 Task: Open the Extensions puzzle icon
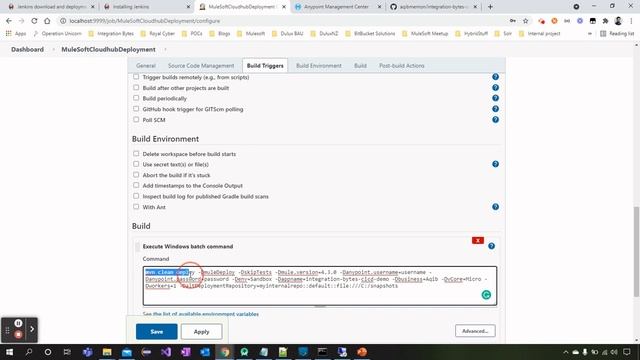coord(605,21)
